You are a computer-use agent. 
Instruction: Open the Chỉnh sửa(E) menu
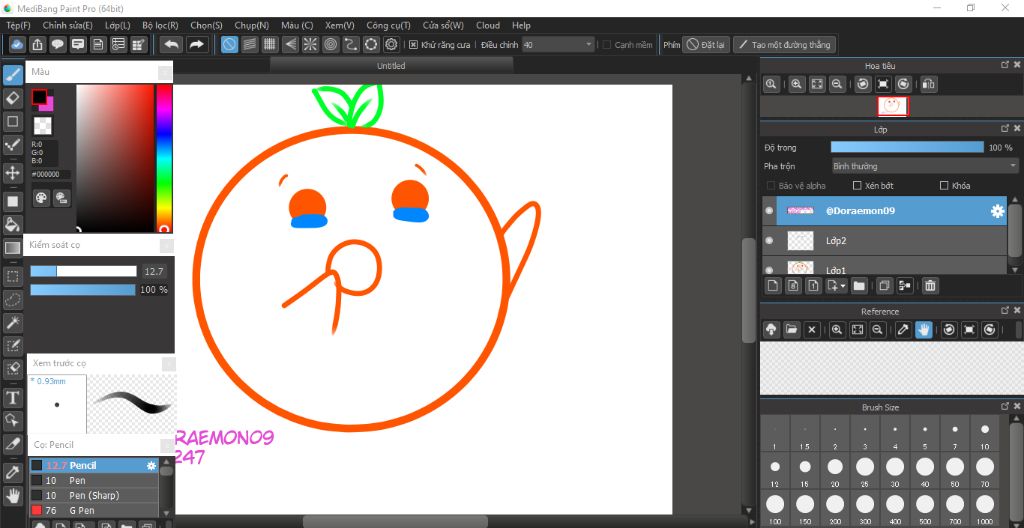(x=67, y=25)
